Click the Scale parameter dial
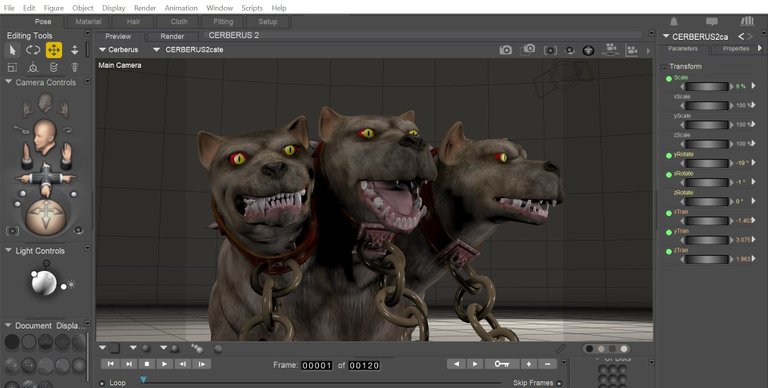 point(706,86)
